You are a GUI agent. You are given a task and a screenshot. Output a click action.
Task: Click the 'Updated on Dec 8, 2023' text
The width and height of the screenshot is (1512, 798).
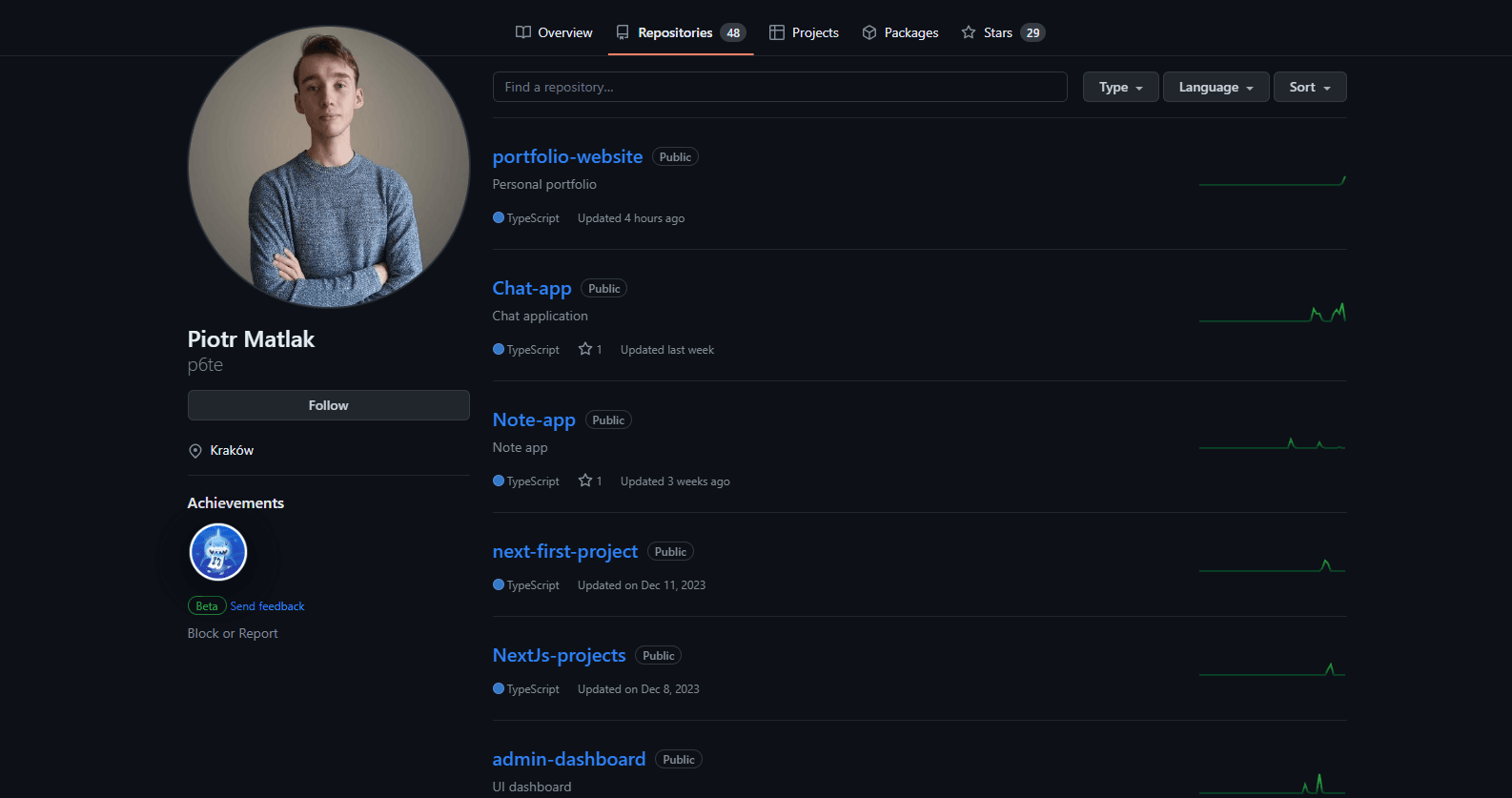pos(639,689)
